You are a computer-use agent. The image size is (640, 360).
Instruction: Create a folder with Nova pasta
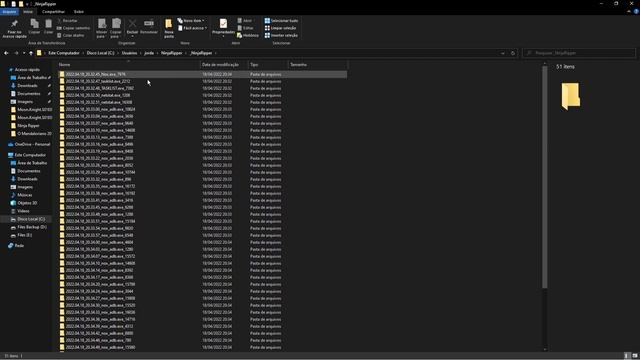click(x=169, y=28)
